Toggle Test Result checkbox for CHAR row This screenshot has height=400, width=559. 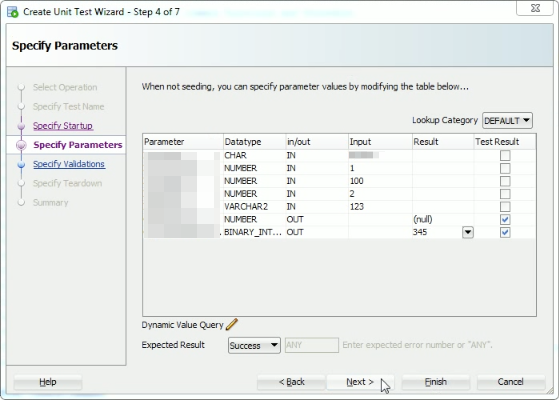point(505,155)
